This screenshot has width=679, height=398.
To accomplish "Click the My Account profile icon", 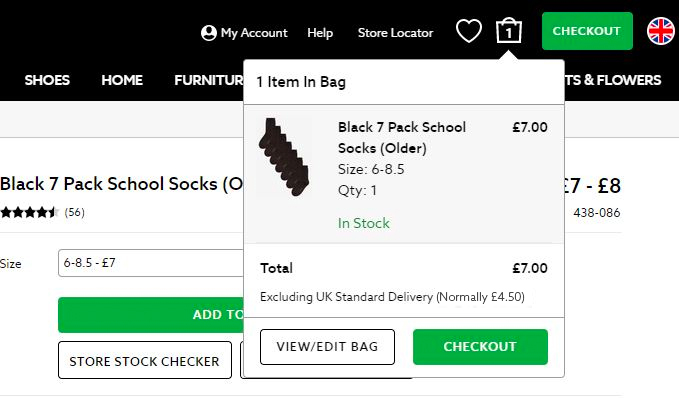I will click(x=209, y=33).
